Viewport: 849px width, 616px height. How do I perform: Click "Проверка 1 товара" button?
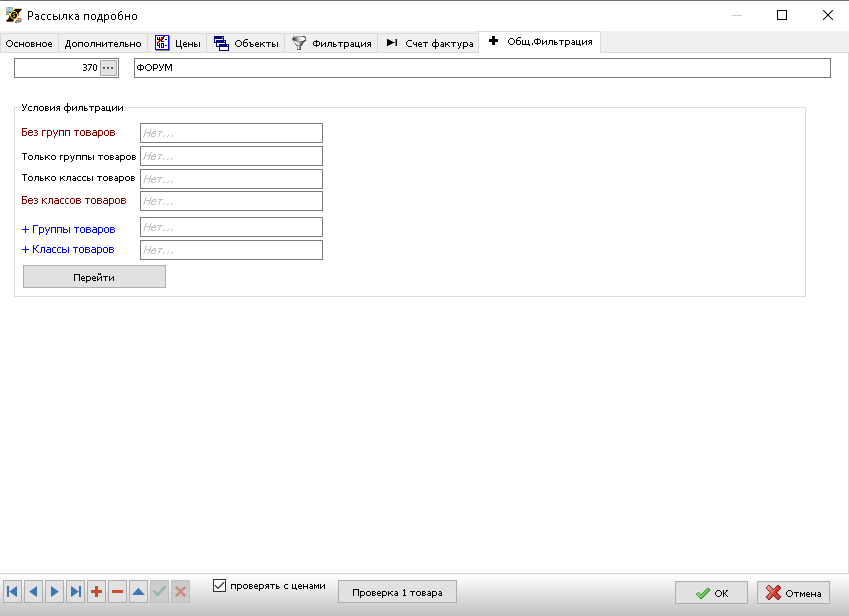(x=397, y=592)
